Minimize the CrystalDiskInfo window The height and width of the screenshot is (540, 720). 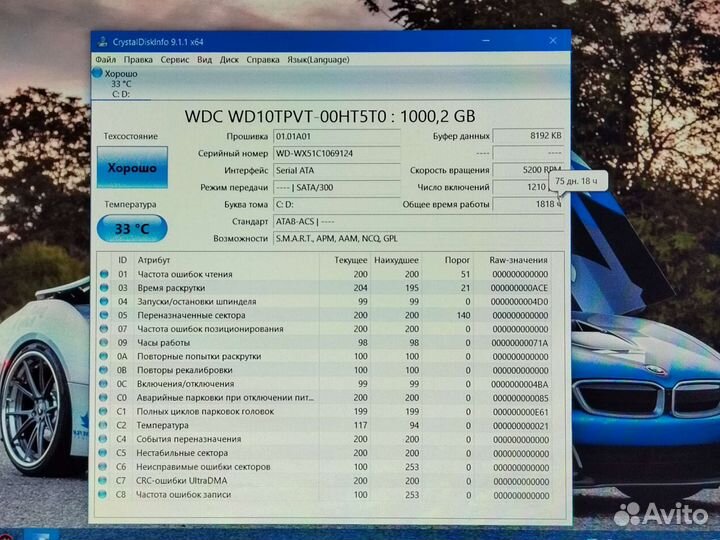[486, 41]
